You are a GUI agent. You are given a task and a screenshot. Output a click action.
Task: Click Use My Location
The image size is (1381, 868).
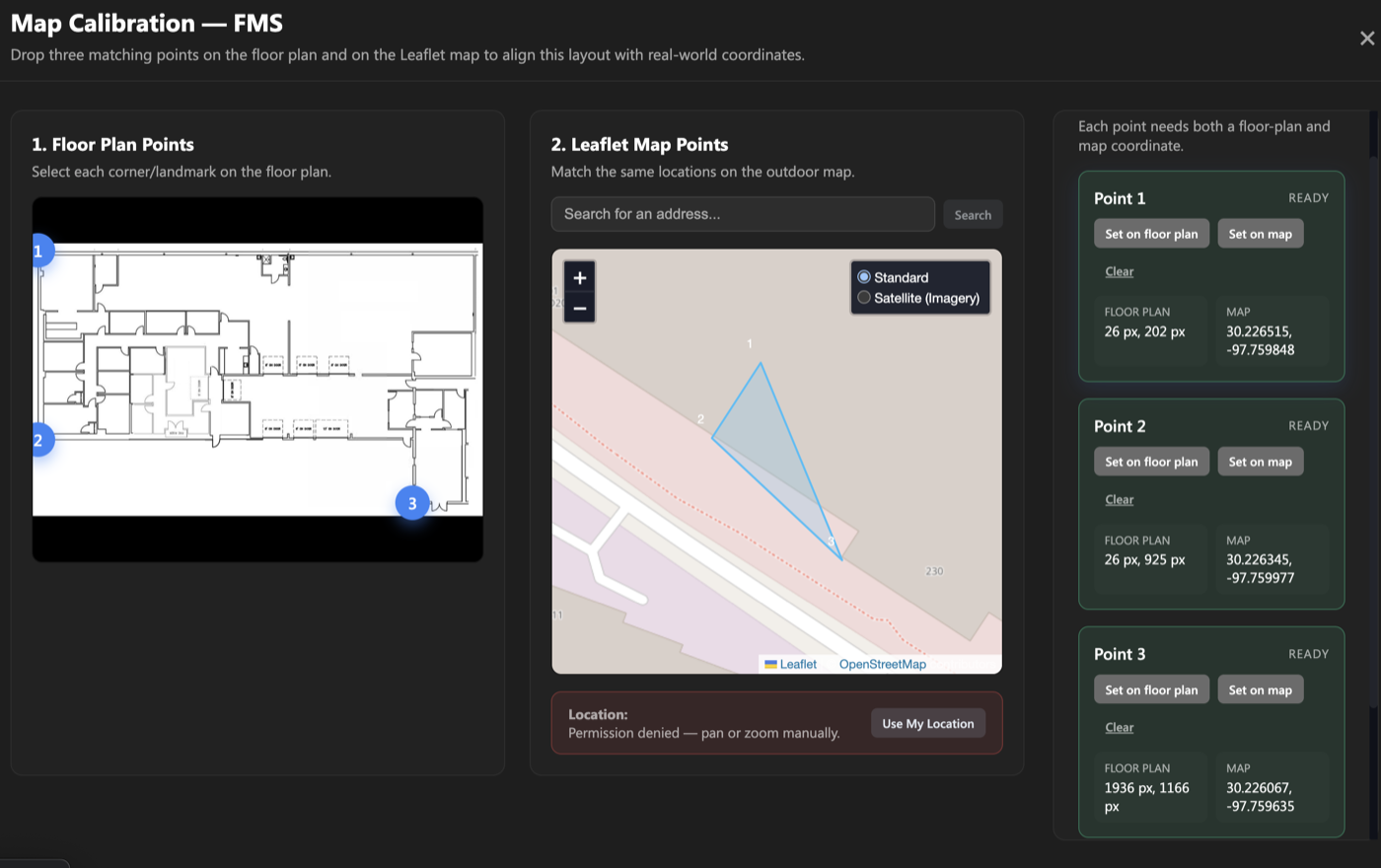click(x=927, y=723)
